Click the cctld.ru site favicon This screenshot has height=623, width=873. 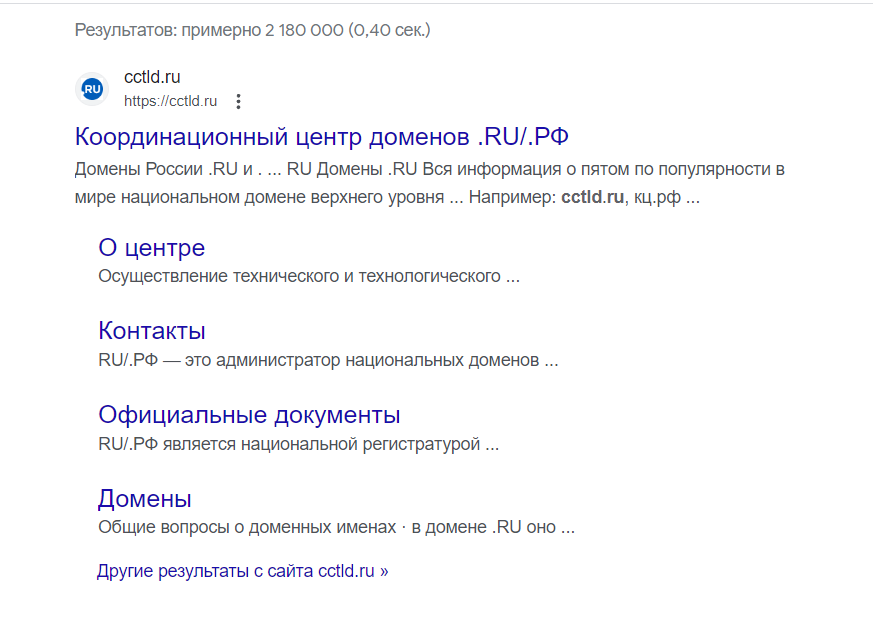(92, 89)
